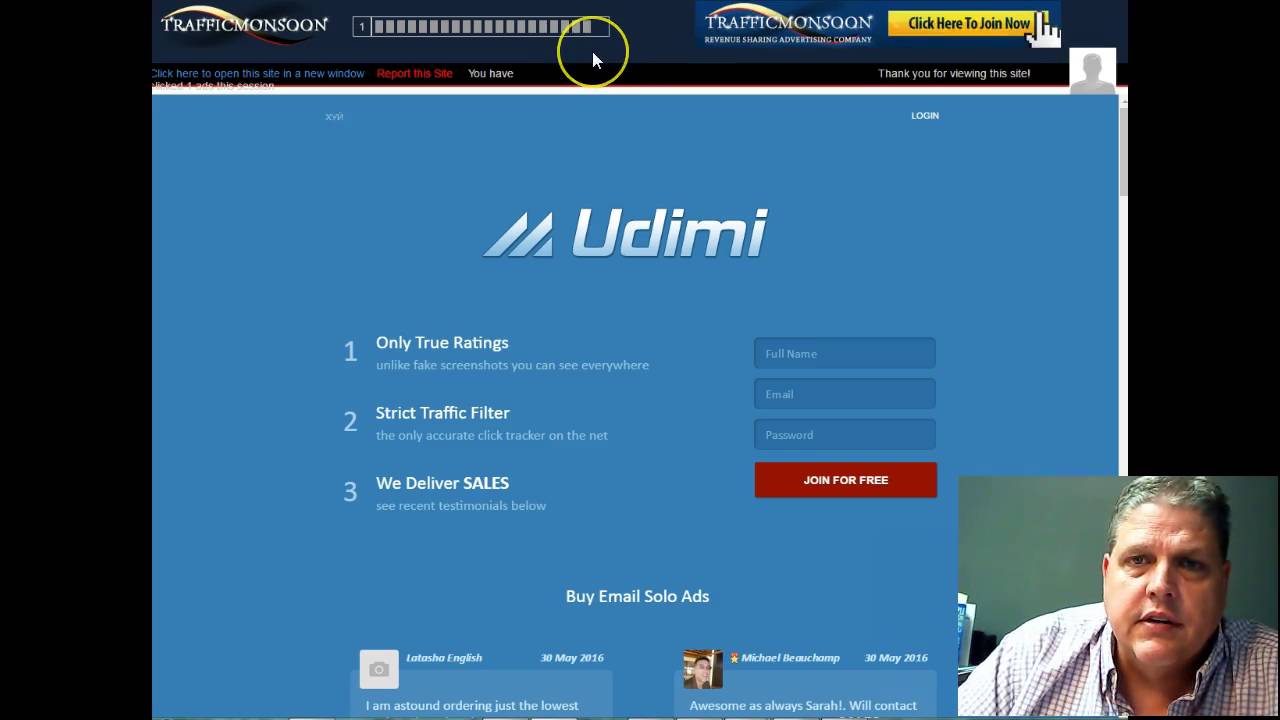Click the TrafficMonsoon revenue sharing banner ad
The height and width of the screenshot is (720, 1280).
tap(878, 25)
